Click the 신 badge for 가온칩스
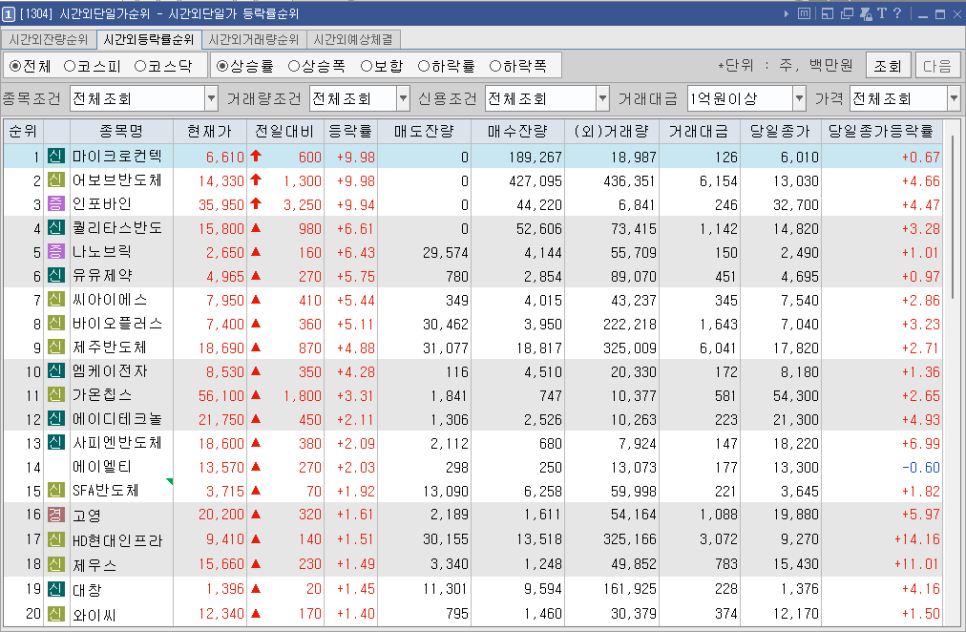Screen dimensions: 966x632 pyautogui.click(x=56, y=394)
